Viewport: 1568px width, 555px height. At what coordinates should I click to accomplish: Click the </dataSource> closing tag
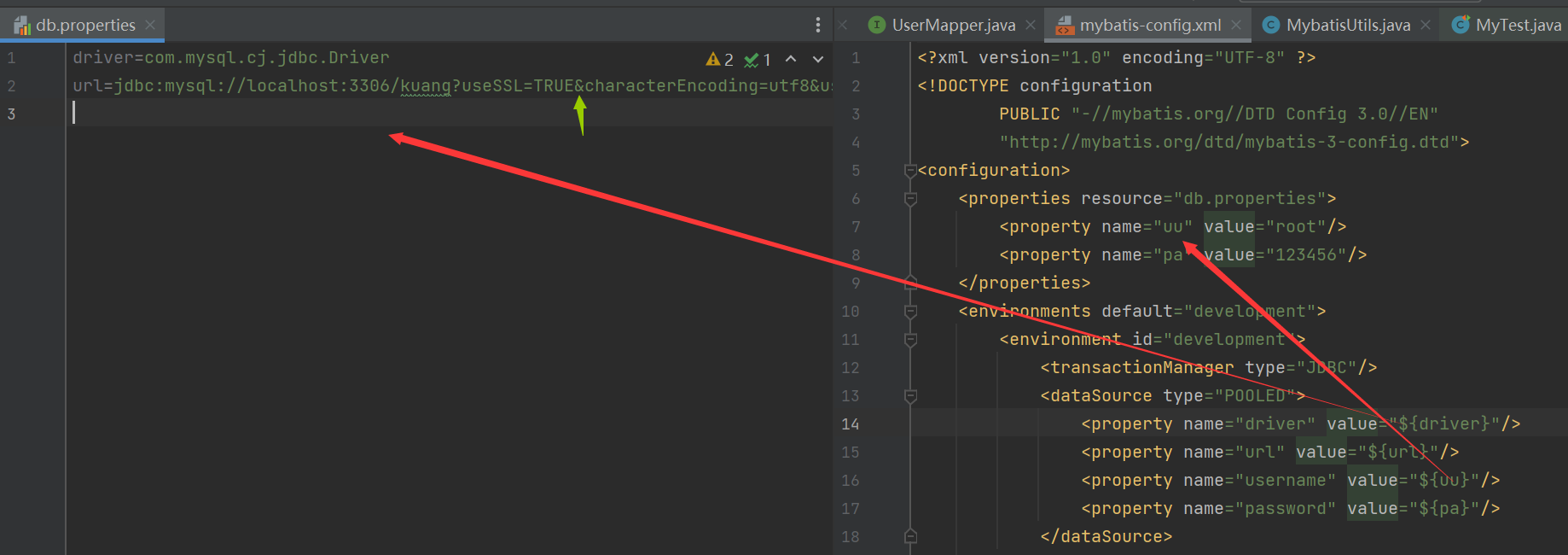point(1106,536)
